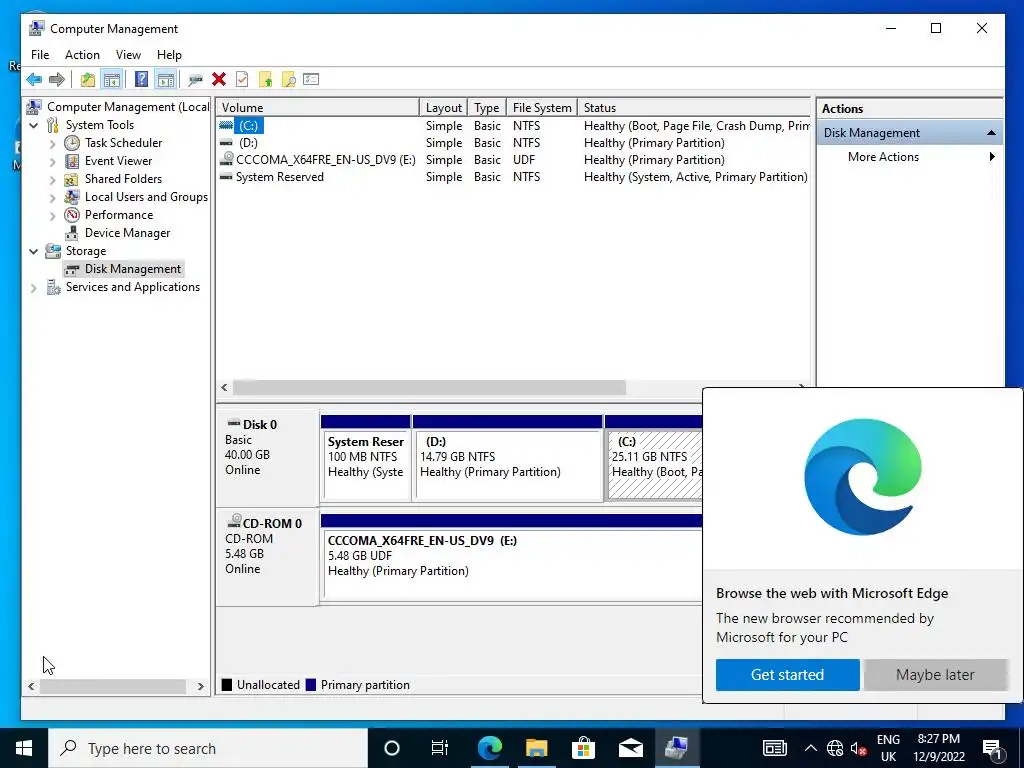
Task: Select the System Tools tree node
Action: point(99,125)
